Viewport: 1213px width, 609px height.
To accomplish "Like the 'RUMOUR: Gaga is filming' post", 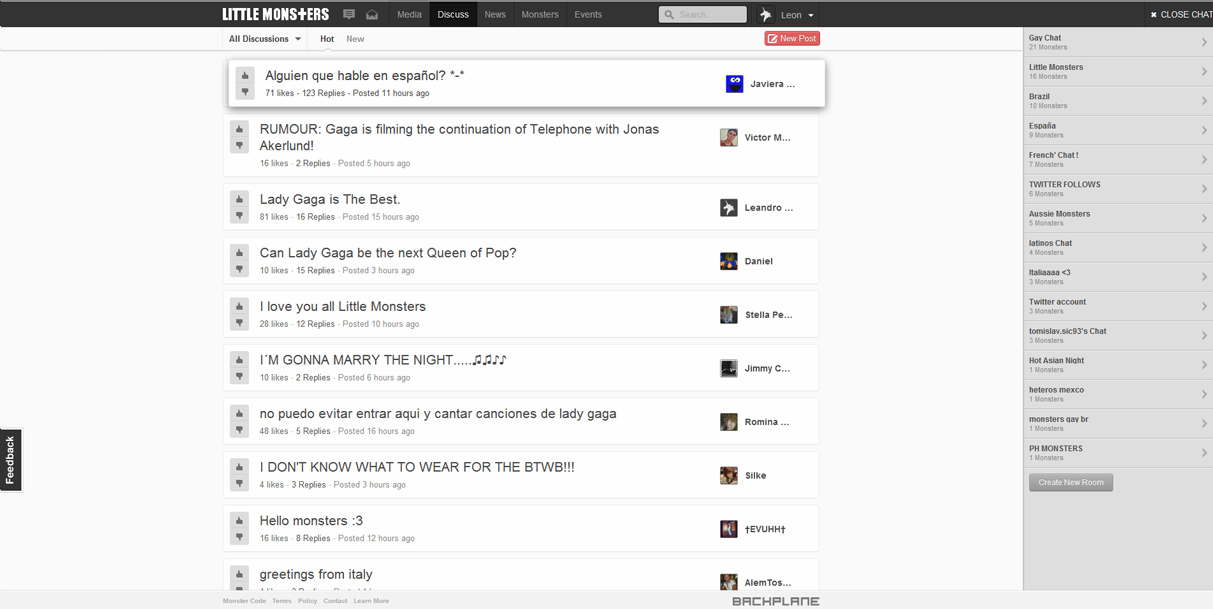I will pos(239,130).
